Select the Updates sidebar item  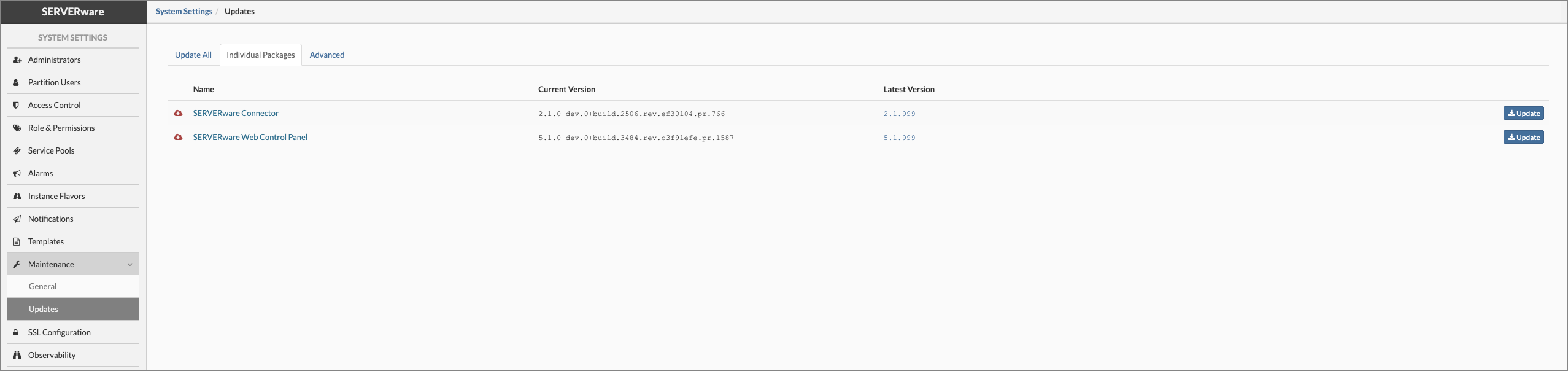click(72, 310)
